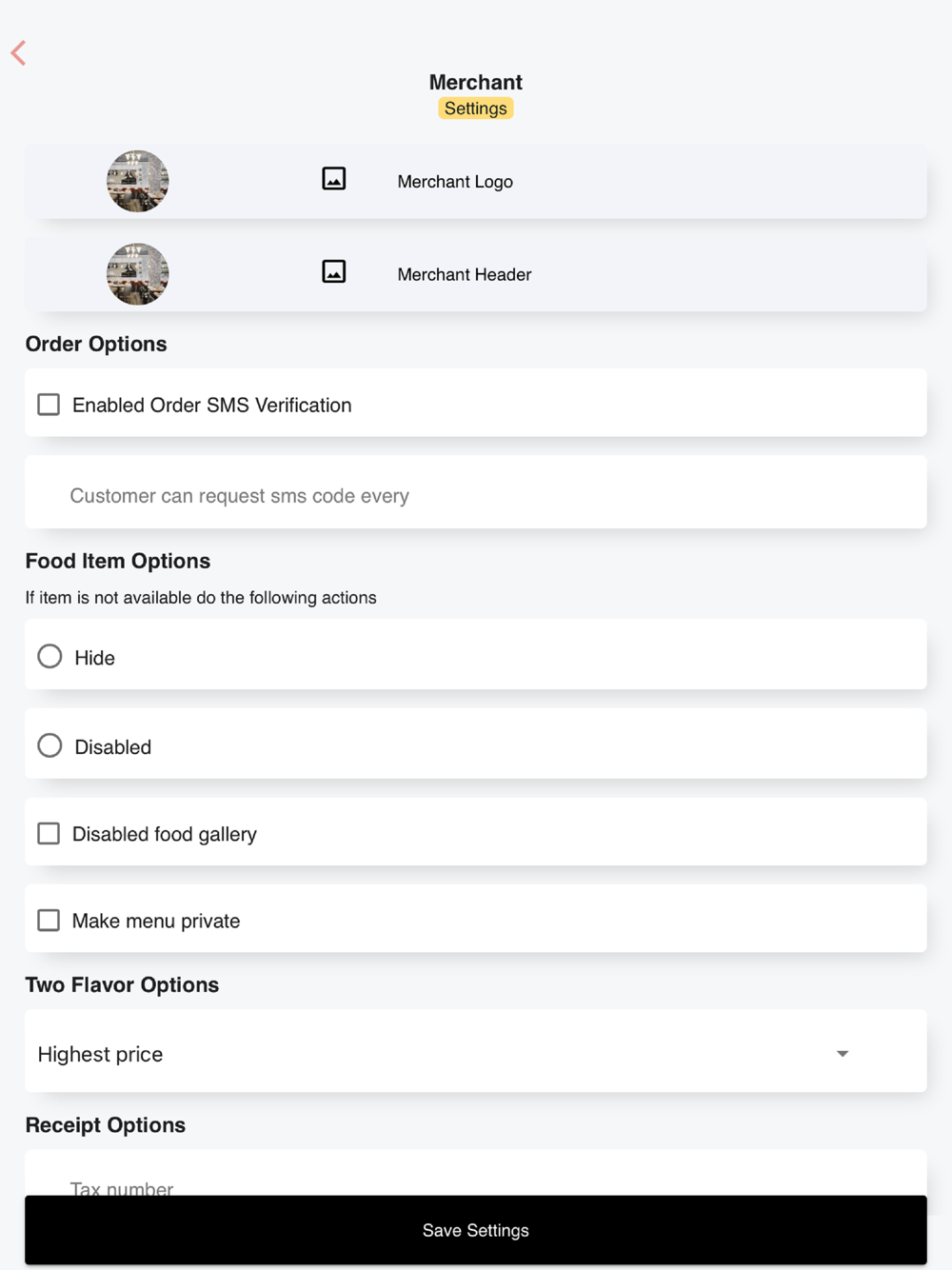Expand the Highest price dropdown arrow
Viewport: 952px width, 1270px height.
click(x=843, y=1054)
